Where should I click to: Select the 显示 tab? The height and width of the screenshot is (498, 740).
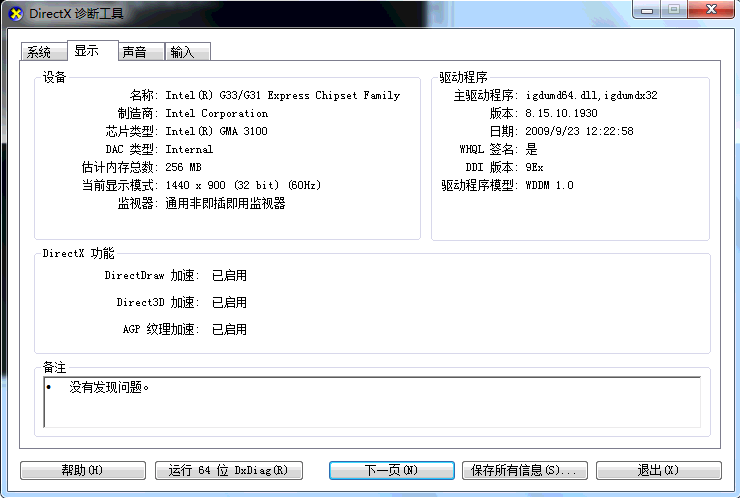tap(92, 51)
